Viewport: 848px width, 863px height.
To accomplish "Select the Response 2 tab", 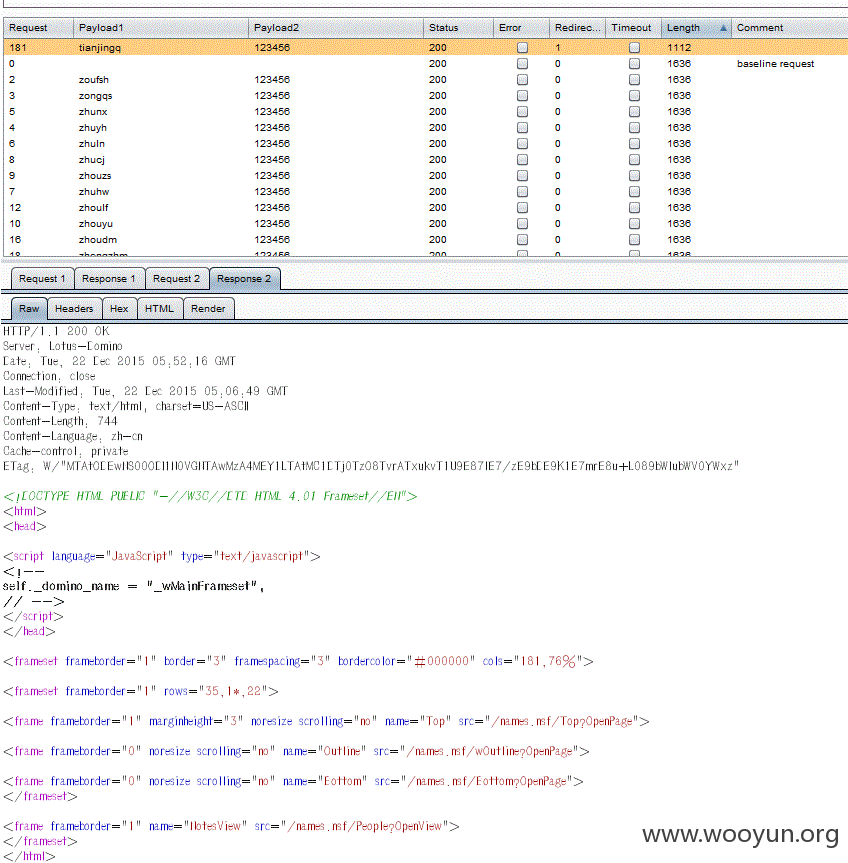I will tap(244, 278).
